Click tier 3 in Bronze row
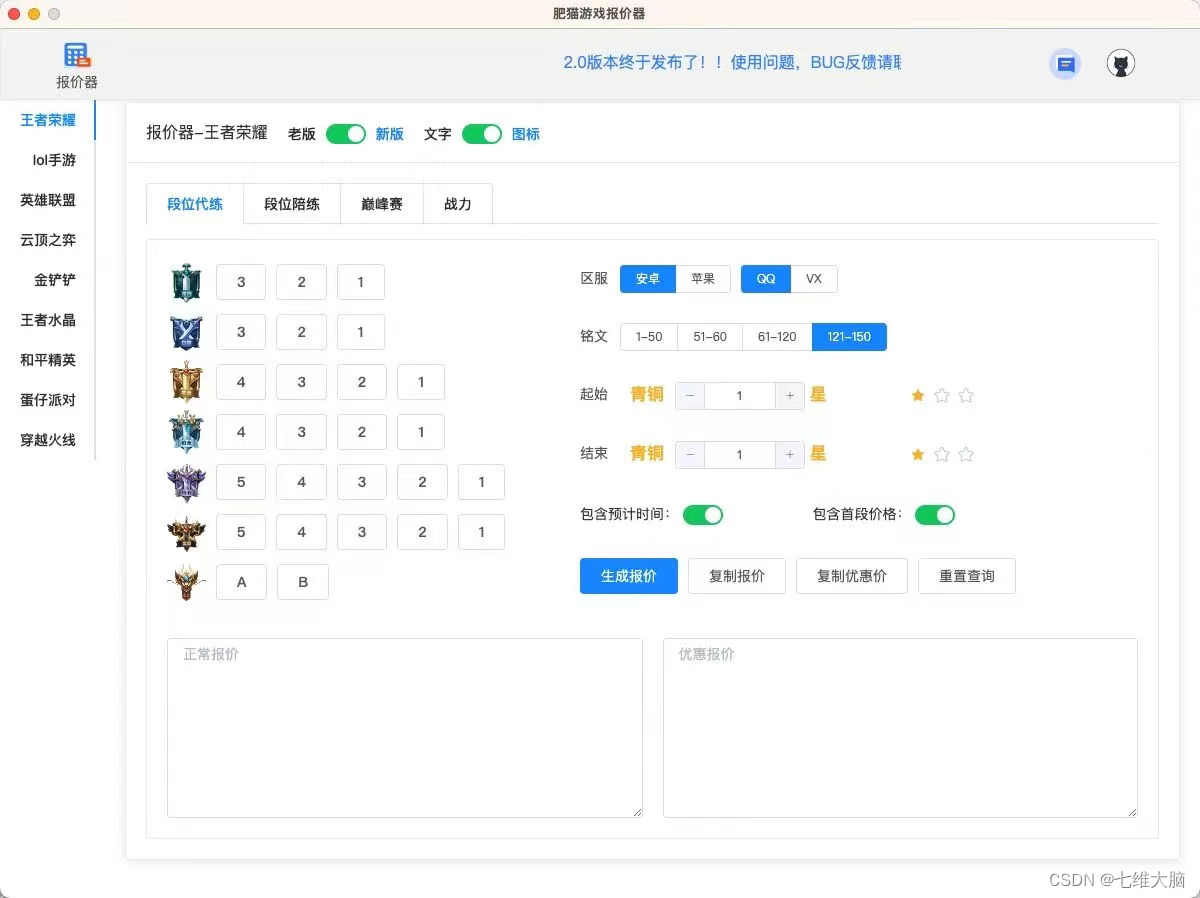This screenshot has width=1200, height=898. pos(241,282)
